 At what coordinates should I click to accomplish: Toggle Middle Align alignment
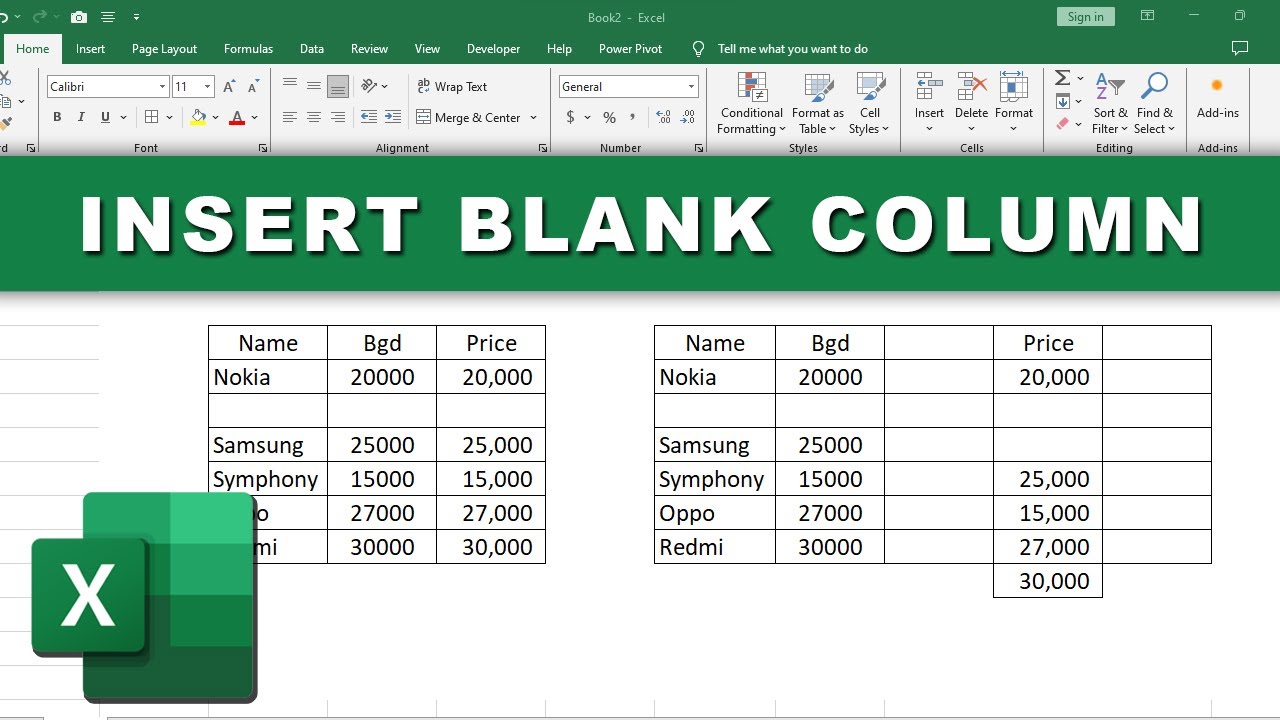[314, 86]
